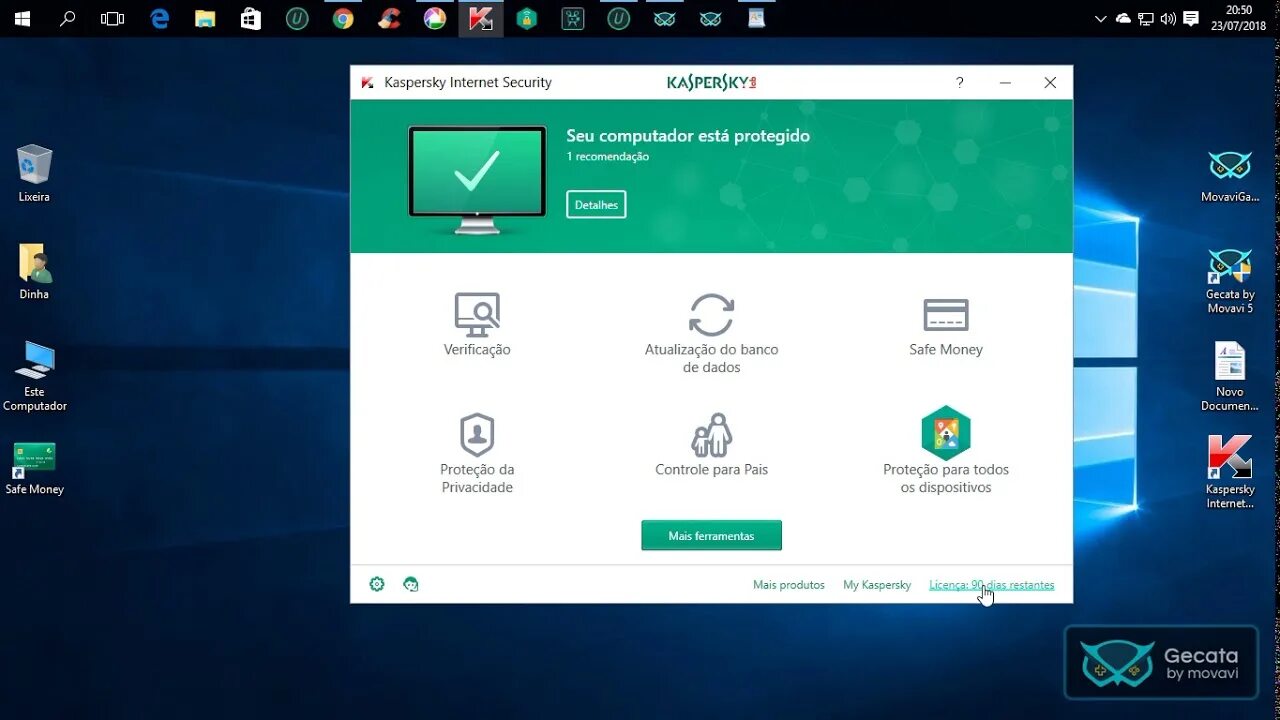Launch Microsoft Edge from the taskbar
This screenshot has height=720, width=1280.
tap(159, 18)
